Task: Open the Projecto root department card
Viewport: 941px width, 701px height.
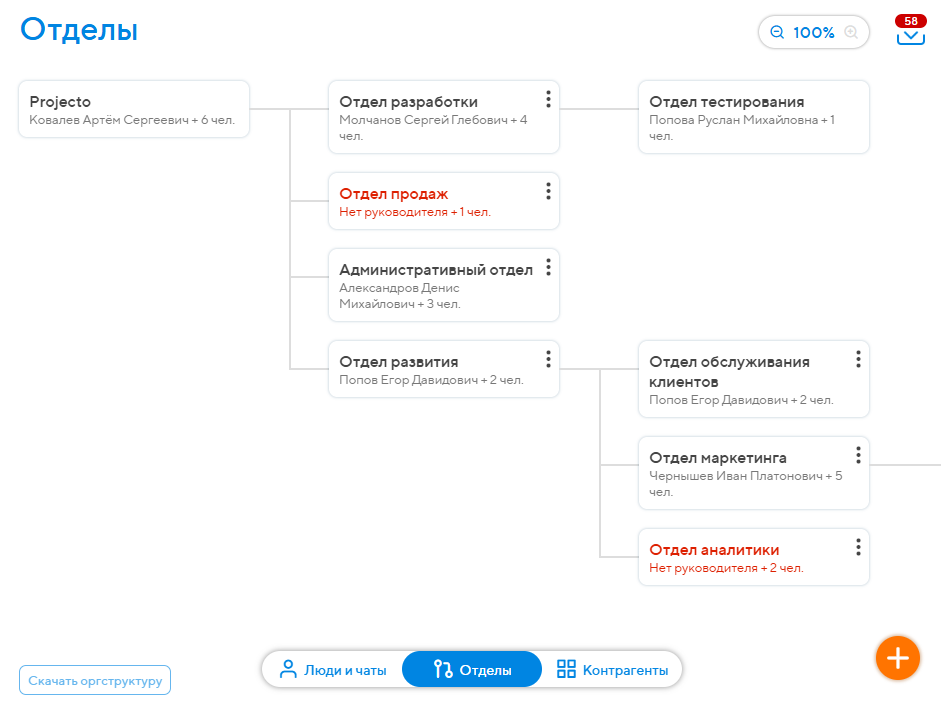Action: (x=134, y=109)
